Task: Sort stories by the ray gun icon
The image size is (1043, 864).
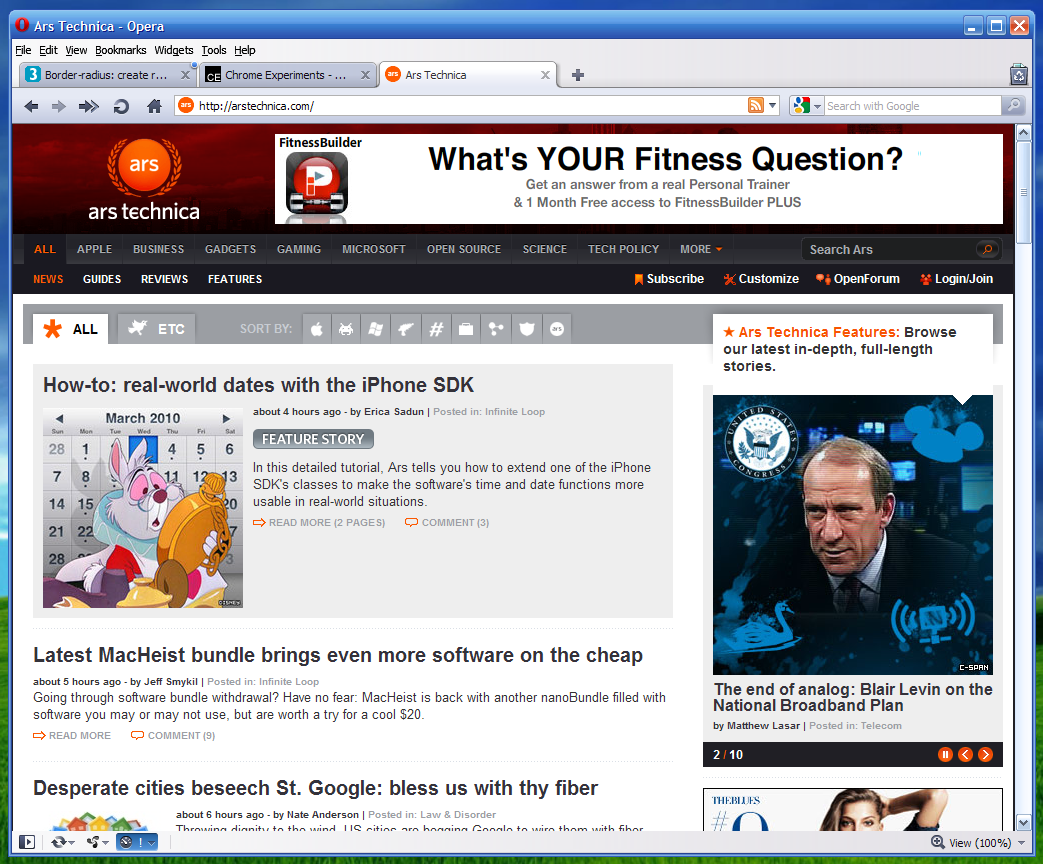Action: point(406,329)
